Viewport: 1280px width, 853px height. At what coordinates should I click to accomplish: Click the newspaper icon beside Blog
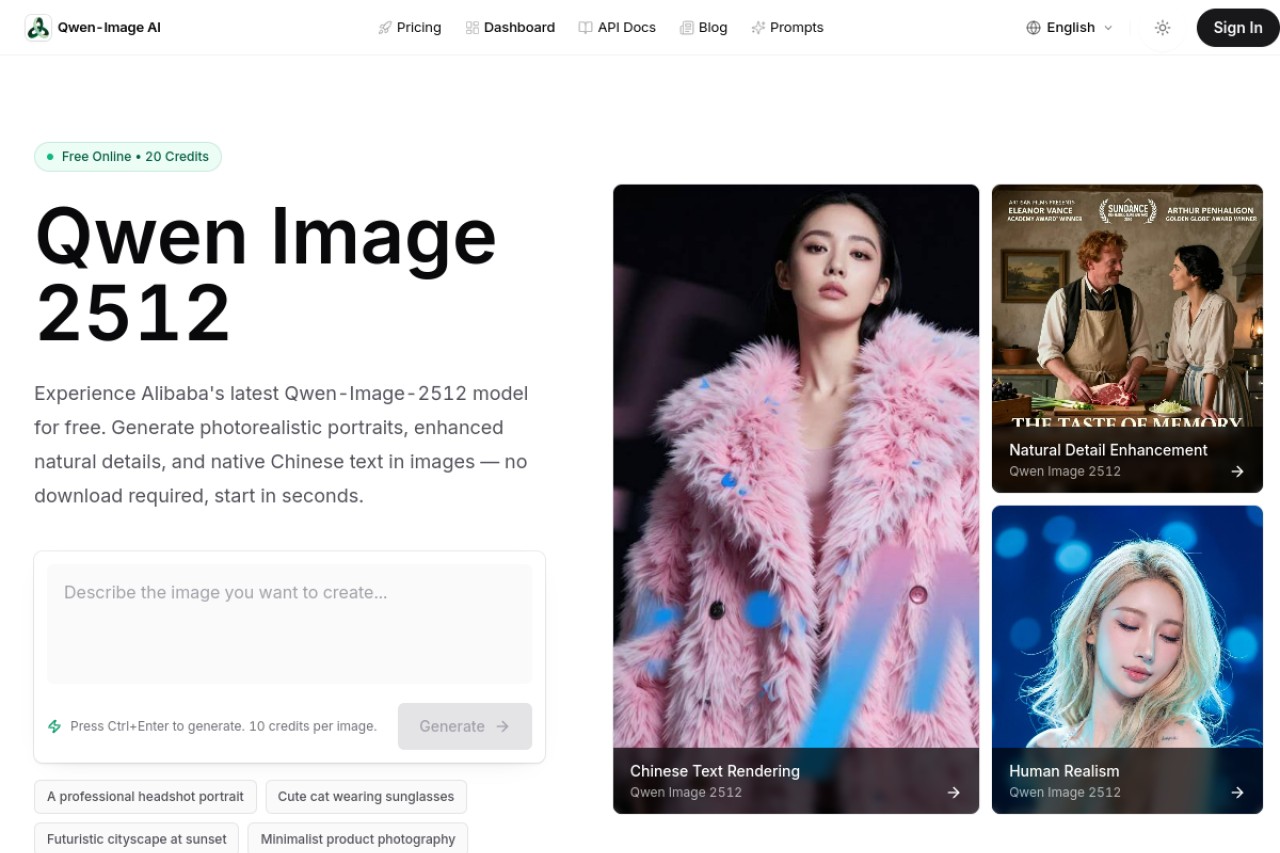coord(687,28)
